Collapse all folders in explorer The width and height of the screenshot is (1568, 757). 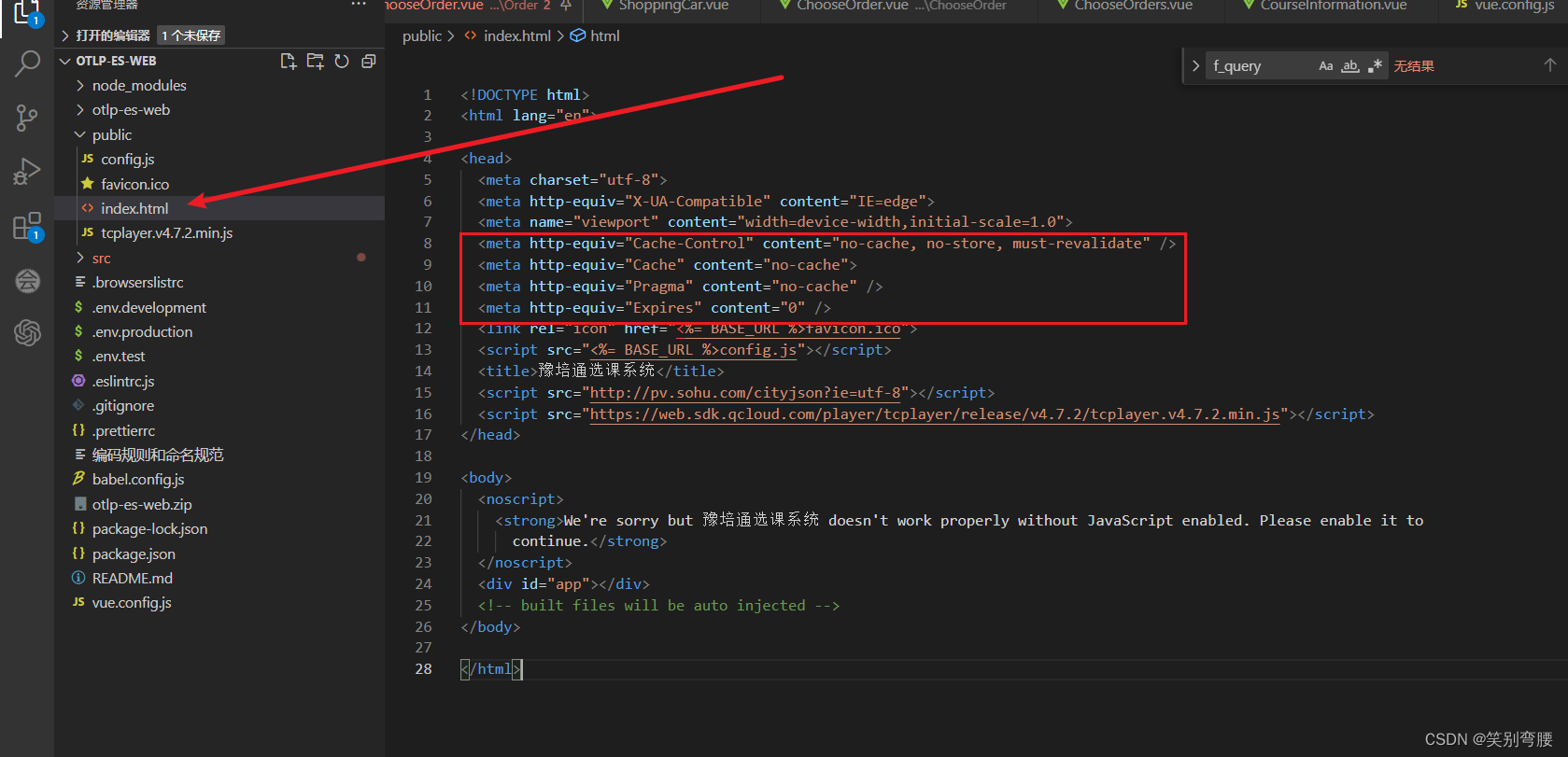pyautogui.click(x=368, y=61)
